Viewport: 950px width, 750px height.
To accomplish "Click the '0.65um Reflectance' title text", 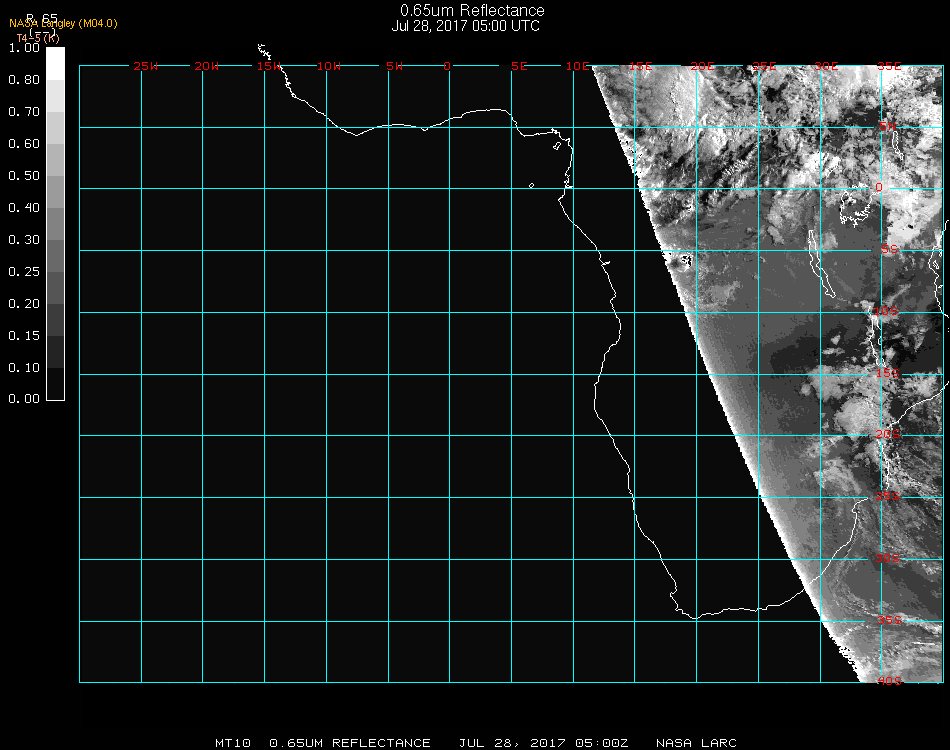I will (472, 10).
